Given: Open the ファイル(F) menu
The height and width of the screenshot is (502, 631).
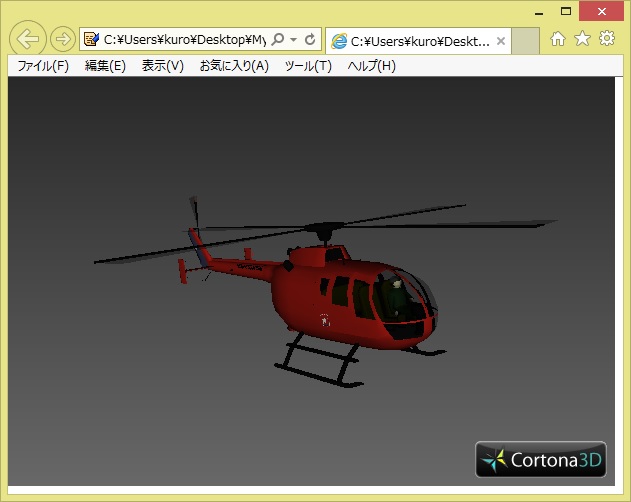Looking at the screenshot, I should (x=43, y=66).
